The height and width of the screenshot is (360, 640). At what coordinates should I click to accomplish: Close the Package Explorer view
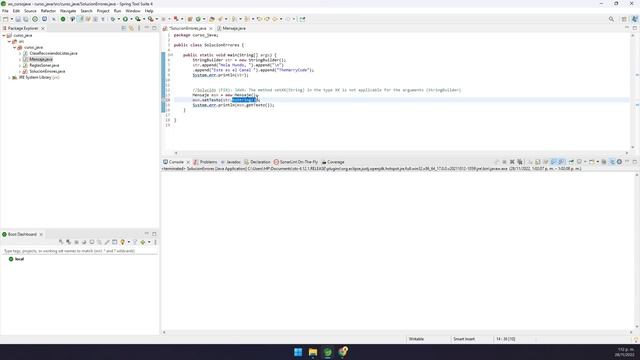43,28
